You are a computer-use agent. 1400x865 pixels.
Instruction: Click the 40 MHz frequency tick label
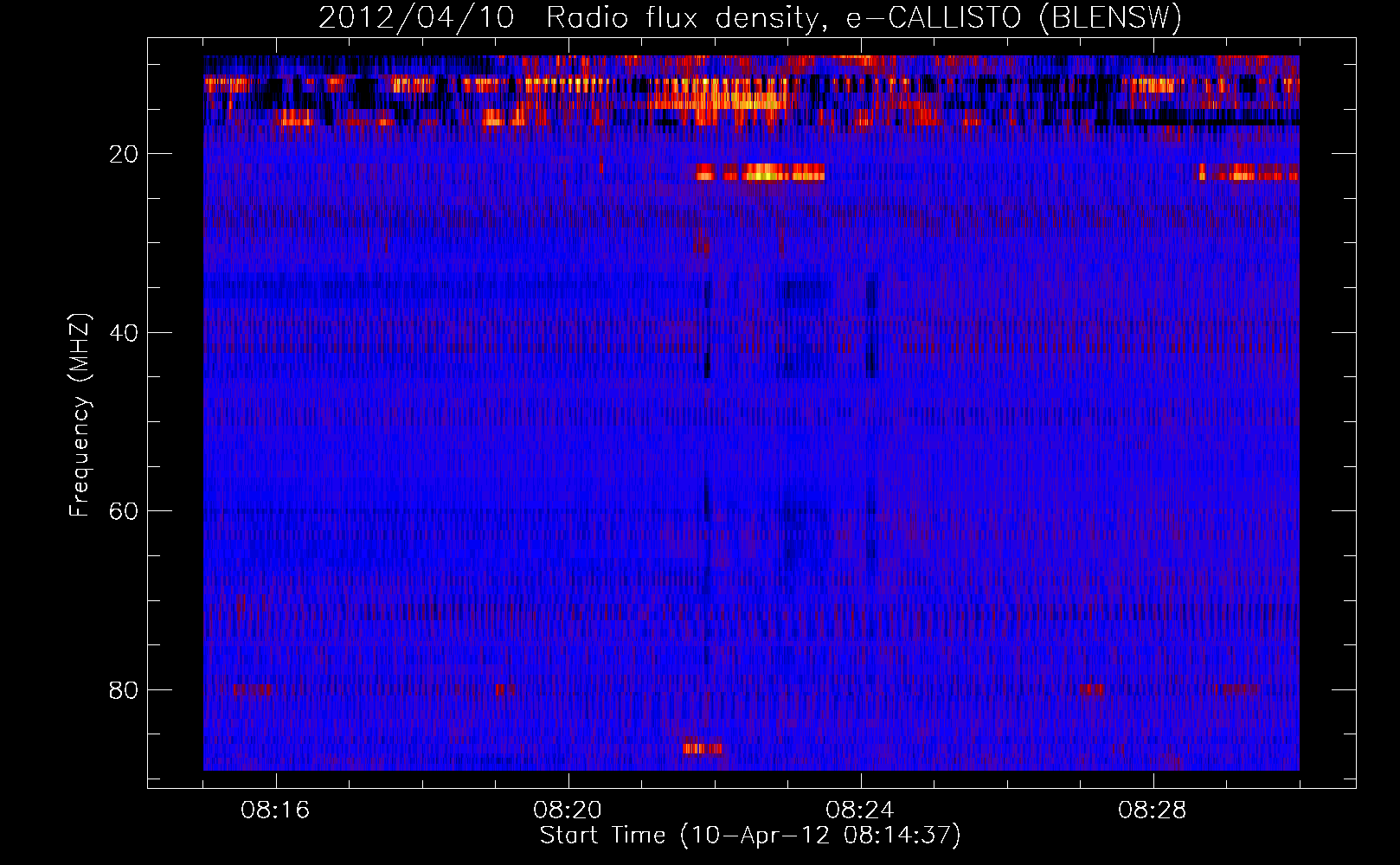(125, 332)
